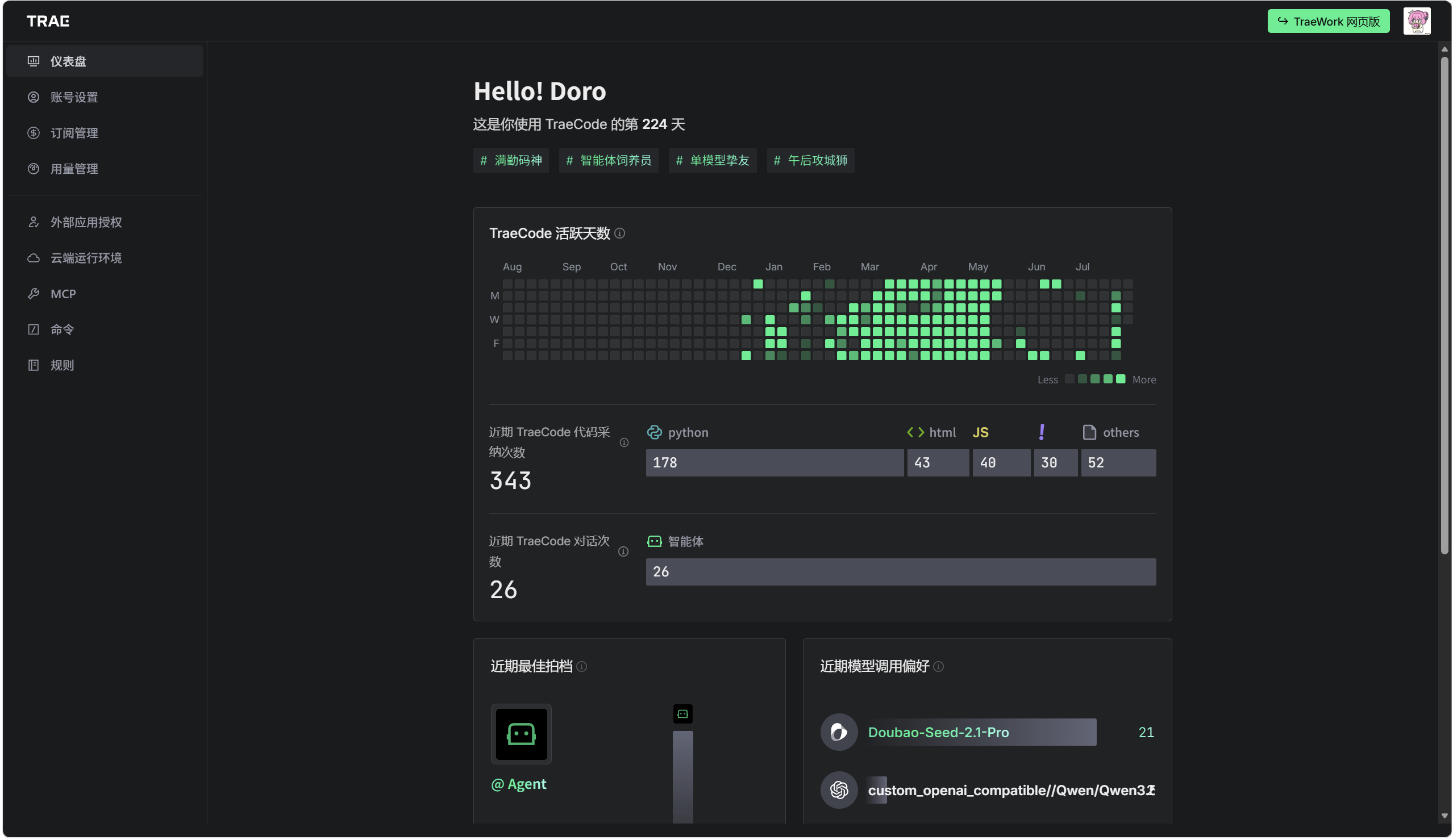Open 外部应用授权 settings

click(105, 222)
